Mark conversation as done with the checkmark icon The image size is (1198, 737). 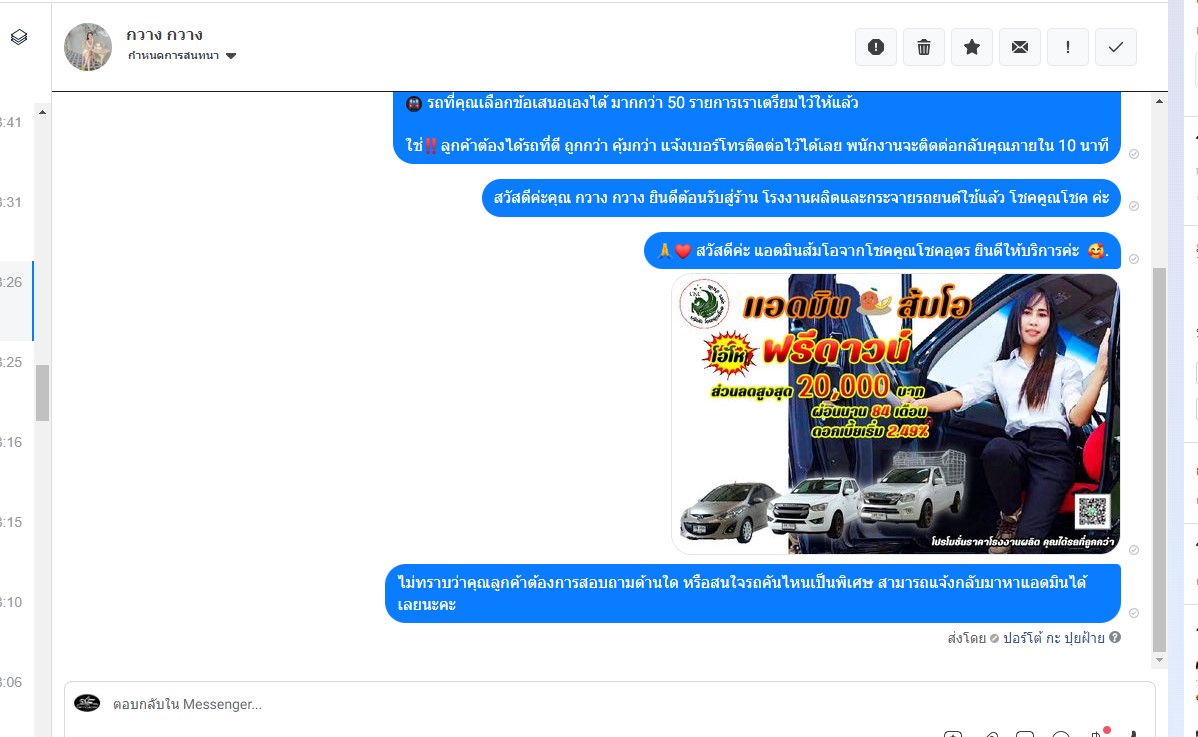pyautogui.click(x=1115, y=47)
